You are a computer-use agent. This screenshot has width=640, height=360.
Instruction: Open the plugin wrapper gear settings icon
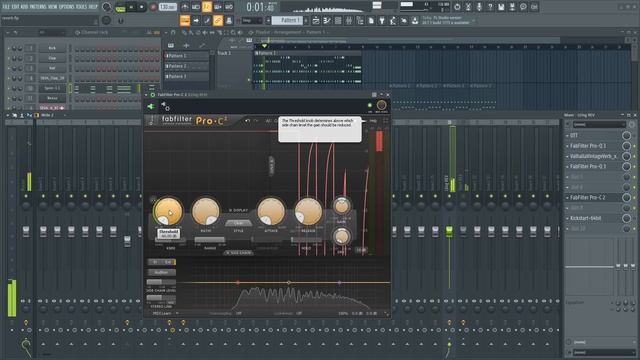(165, 106)
